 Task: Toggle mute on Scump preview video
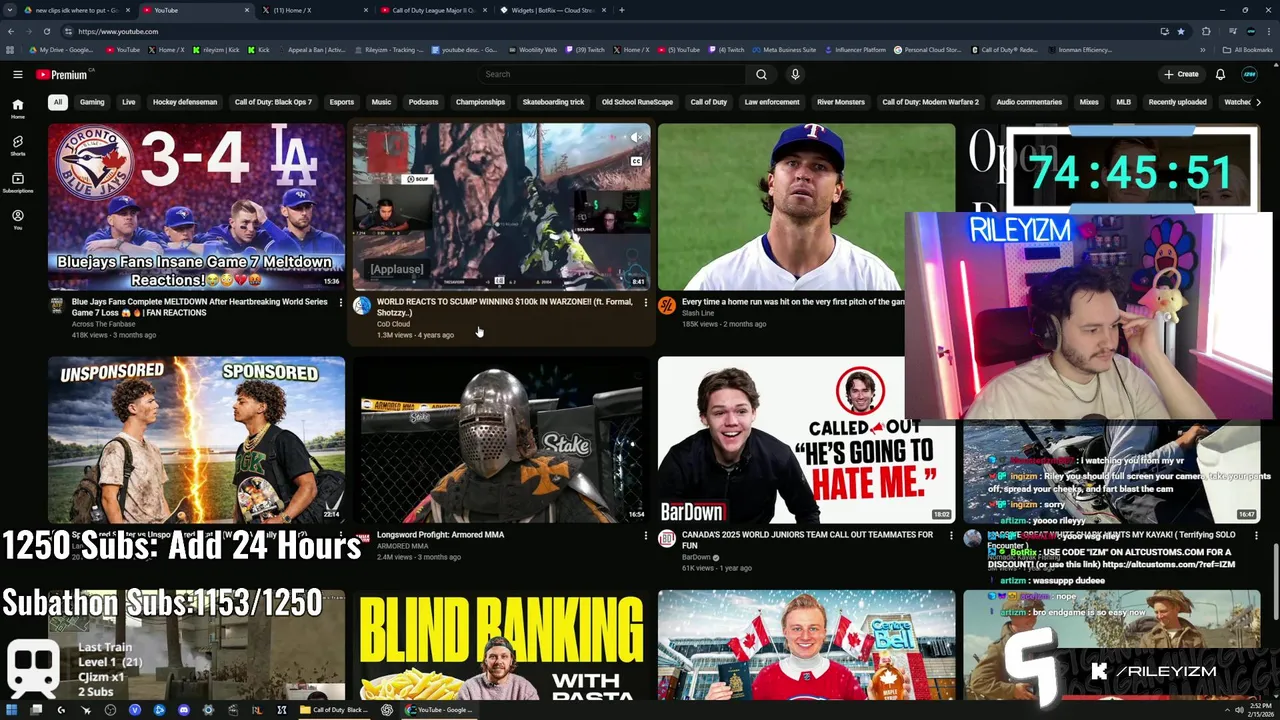(x=636, y=137)
